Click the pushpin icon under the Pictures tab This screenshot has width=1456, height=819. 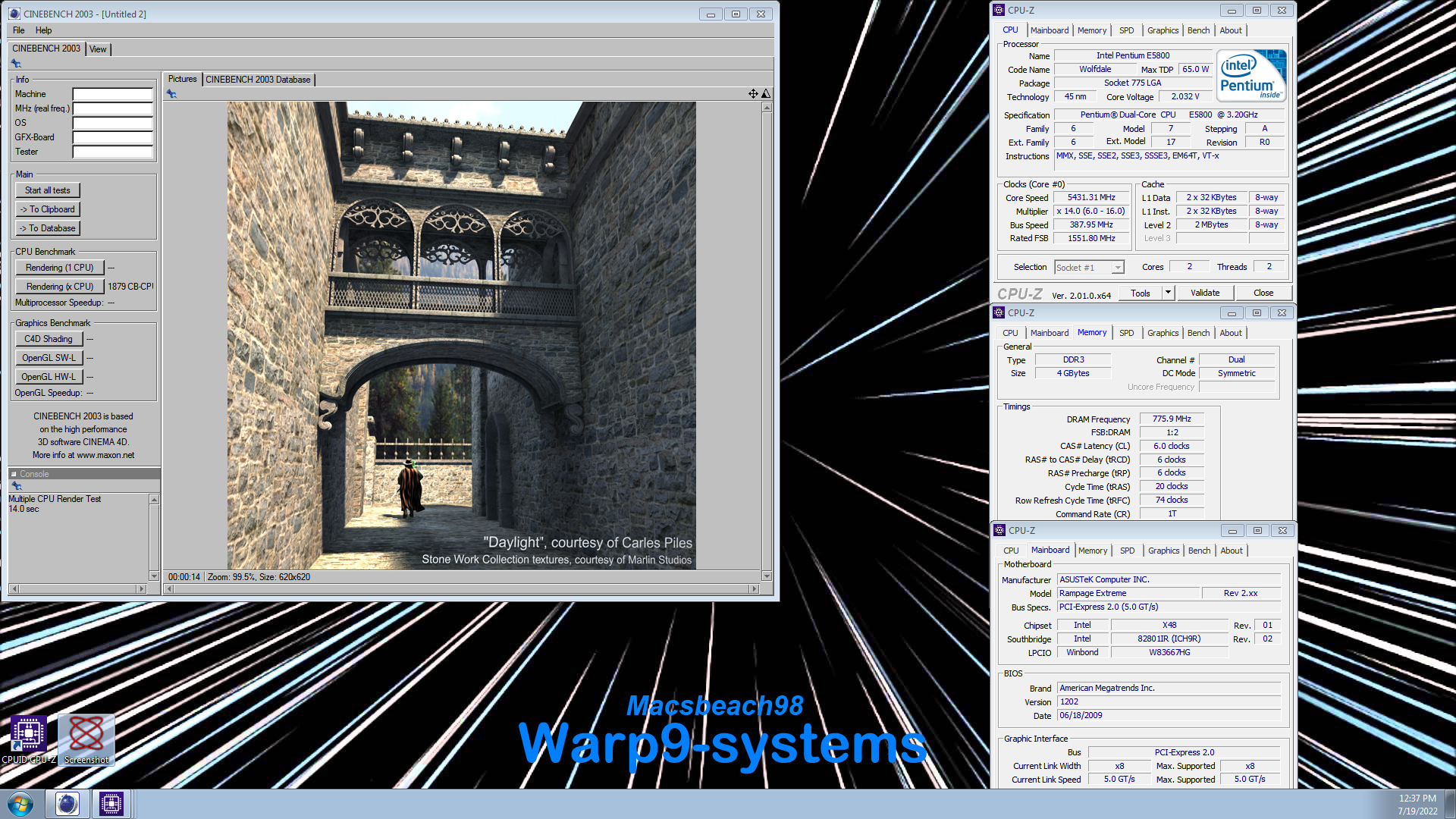(172, 94)
